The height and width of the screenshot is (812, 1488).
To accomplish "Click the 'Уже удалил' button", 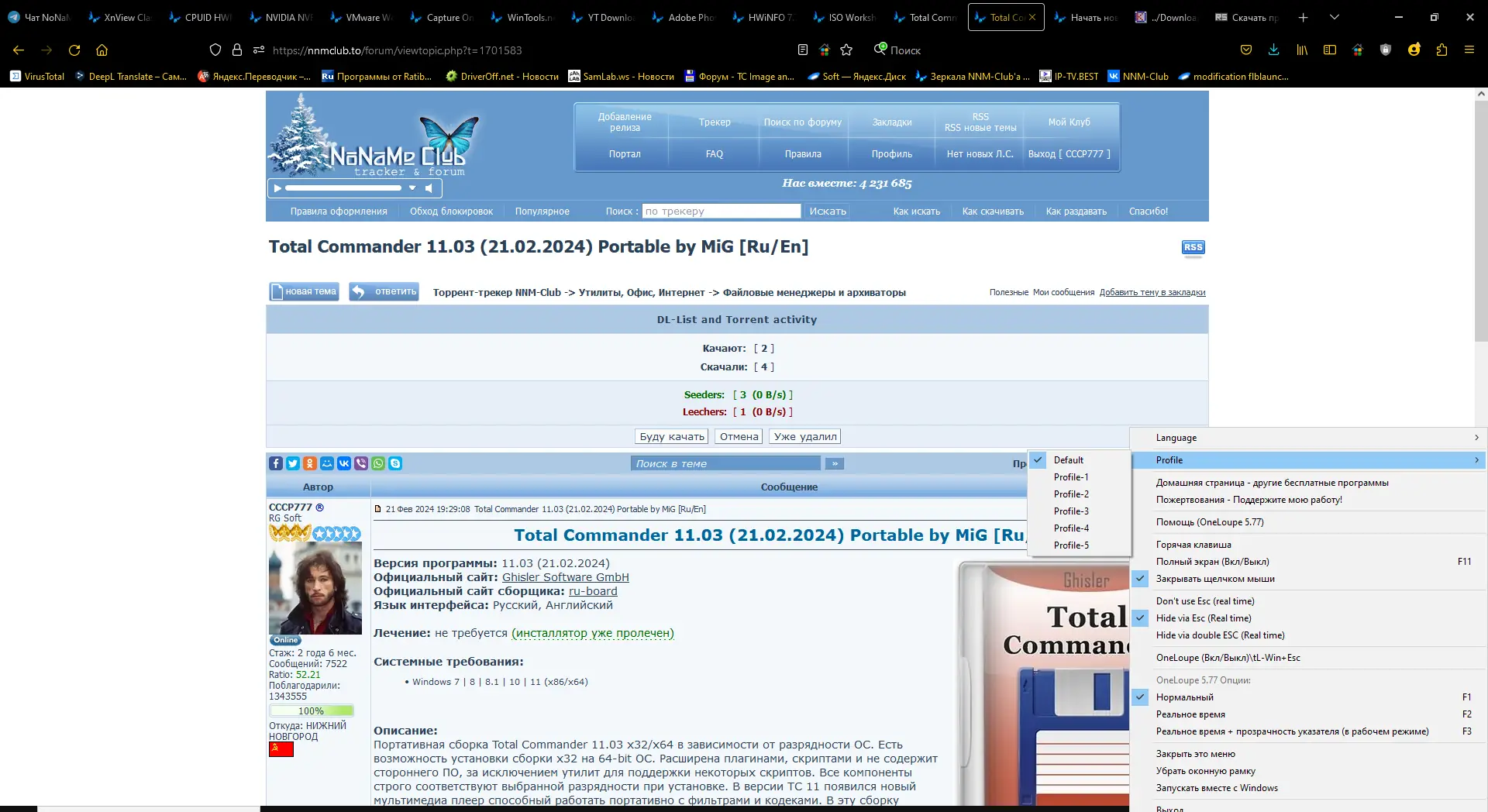I will click(805, 436).
